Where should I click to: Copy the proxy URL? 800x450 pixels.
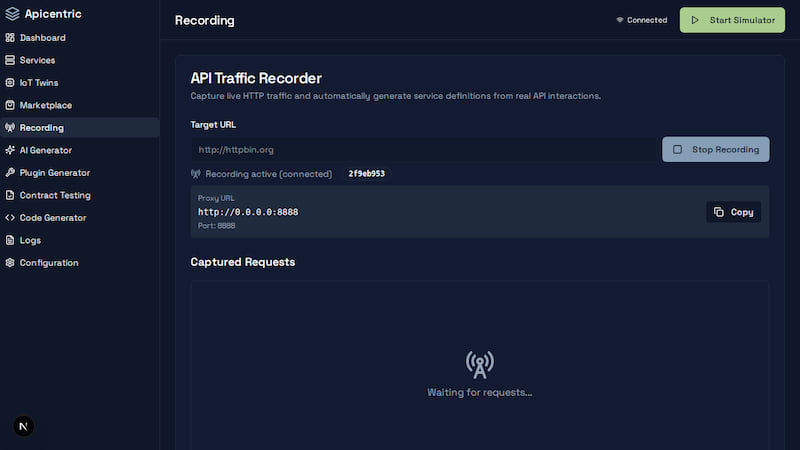tap(733, 212)
